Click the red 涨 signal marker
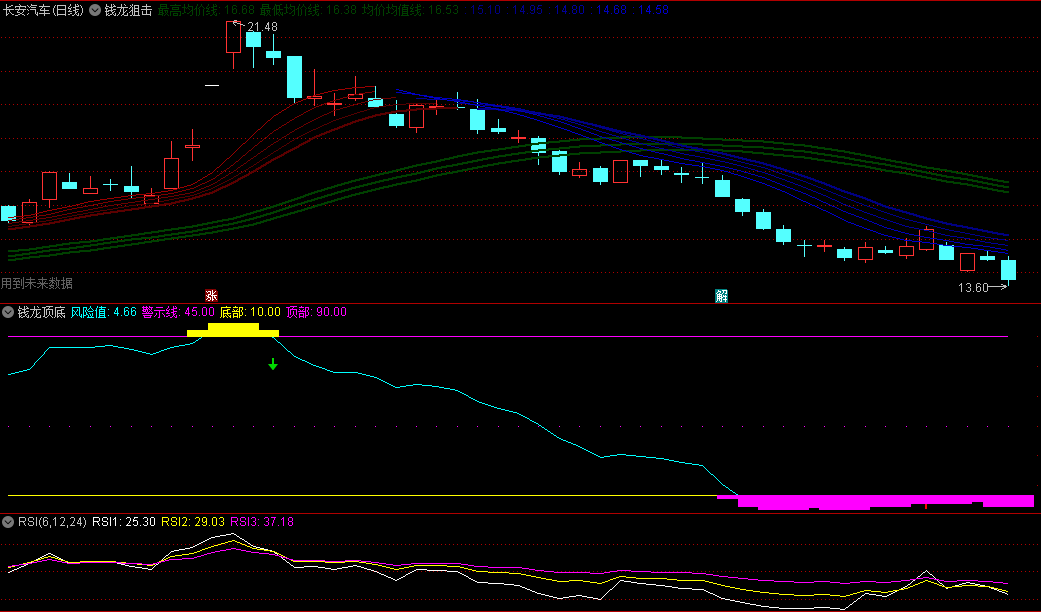The height and width of the screenshot is (612, 1041). pyautogui.click(x=211, y=296)
